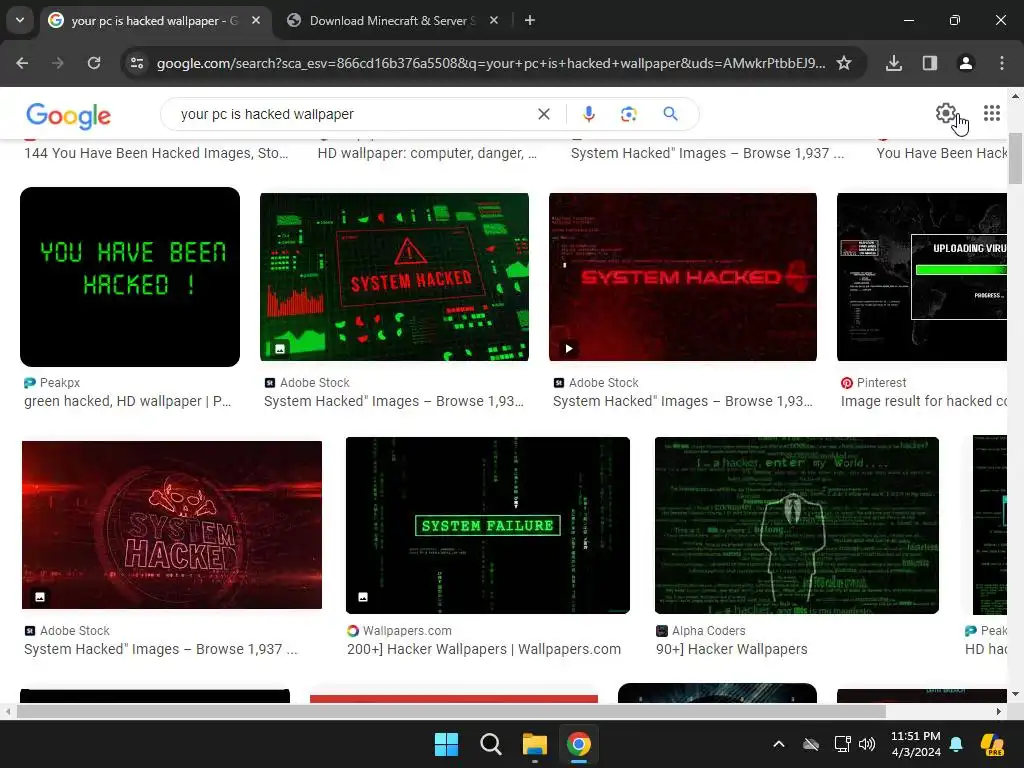Open green-red SYSTEM HACKED warning image
This screenshot has width=1024, height=768.
(394, 277)
